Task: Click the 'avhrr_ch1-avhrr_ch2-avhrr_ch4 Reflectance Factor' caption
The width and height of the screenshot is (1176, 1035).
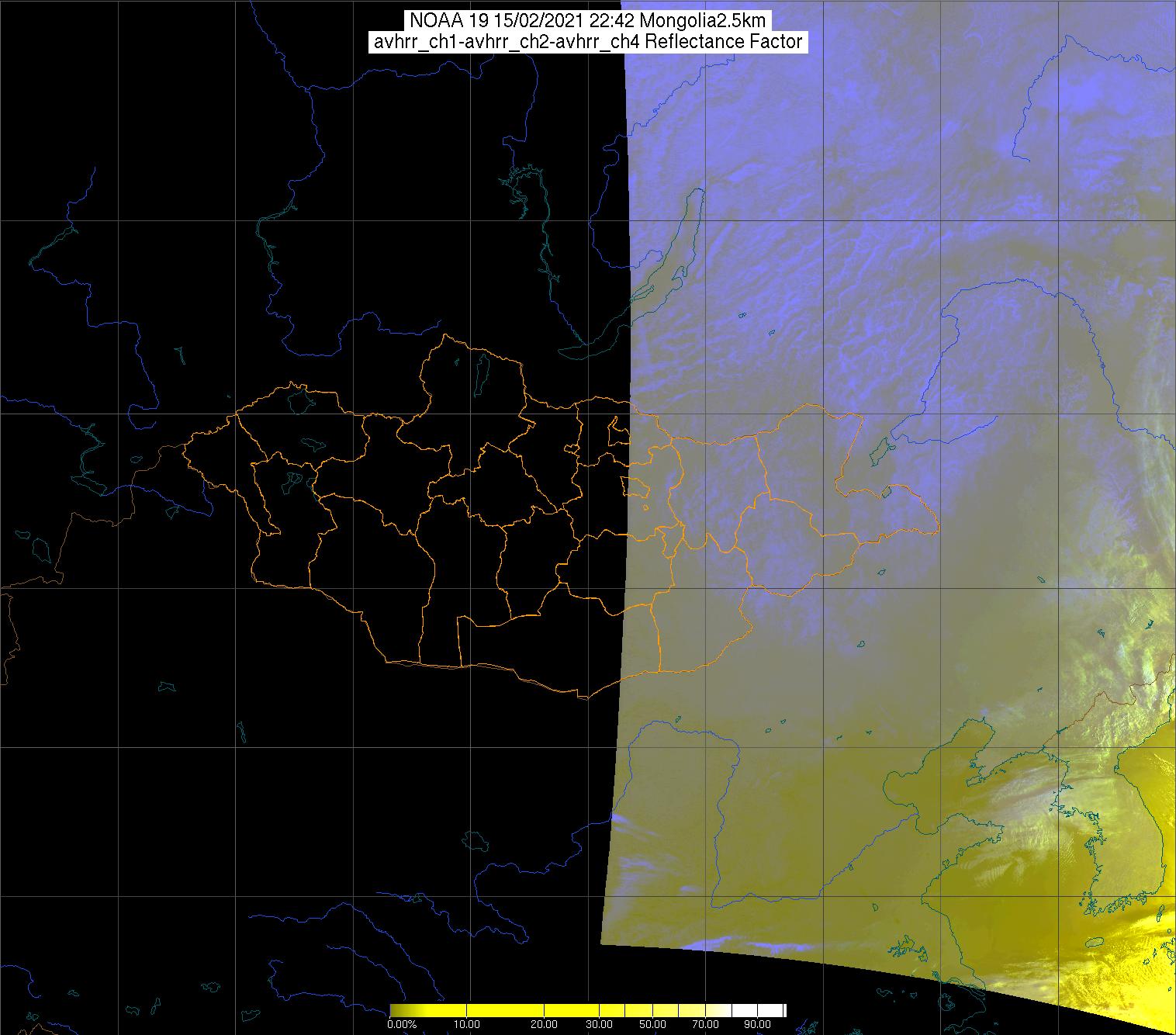Action: click(x=587, y=41)
